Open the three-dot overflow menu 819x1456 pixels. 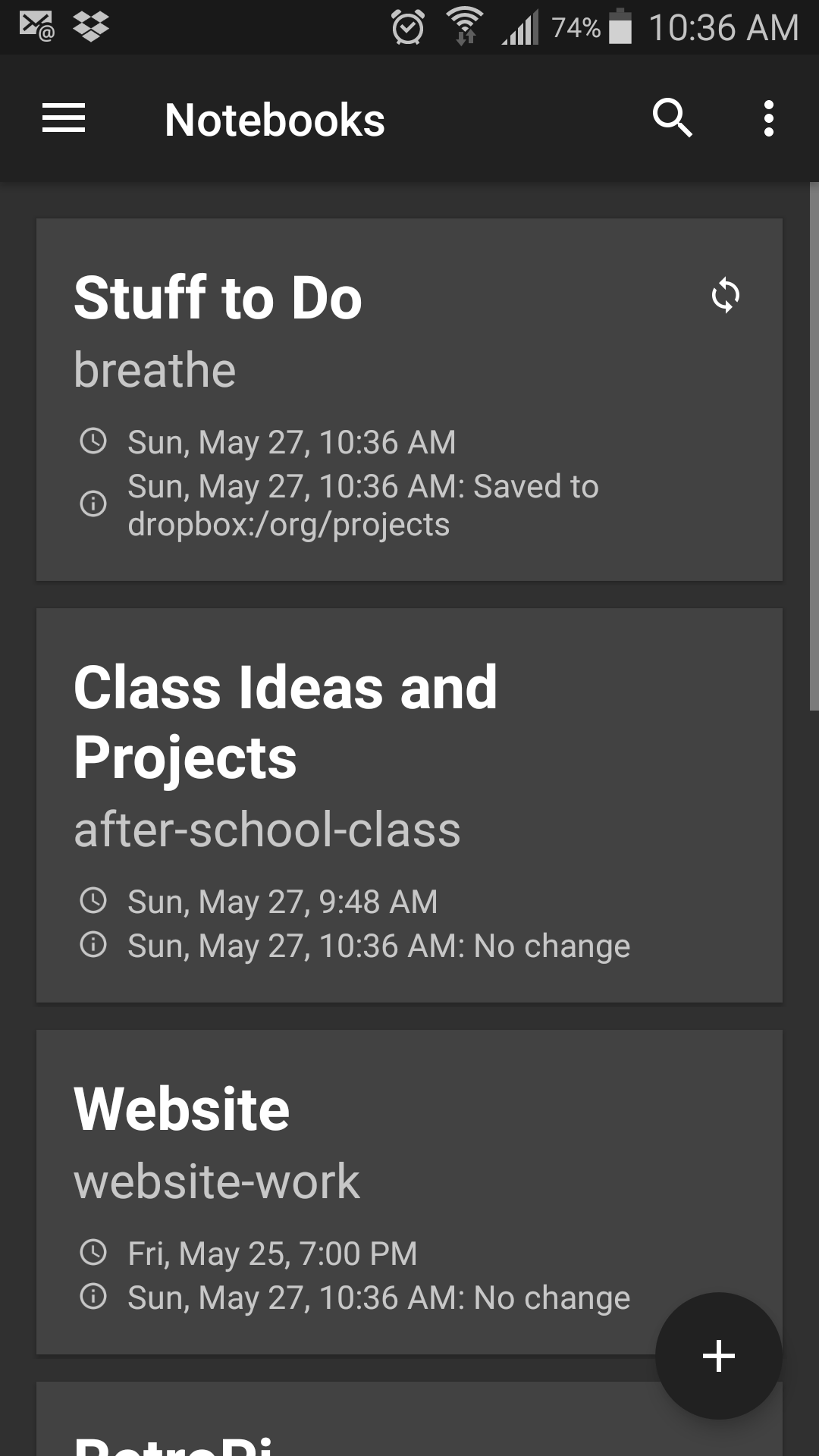click(769, 119)
